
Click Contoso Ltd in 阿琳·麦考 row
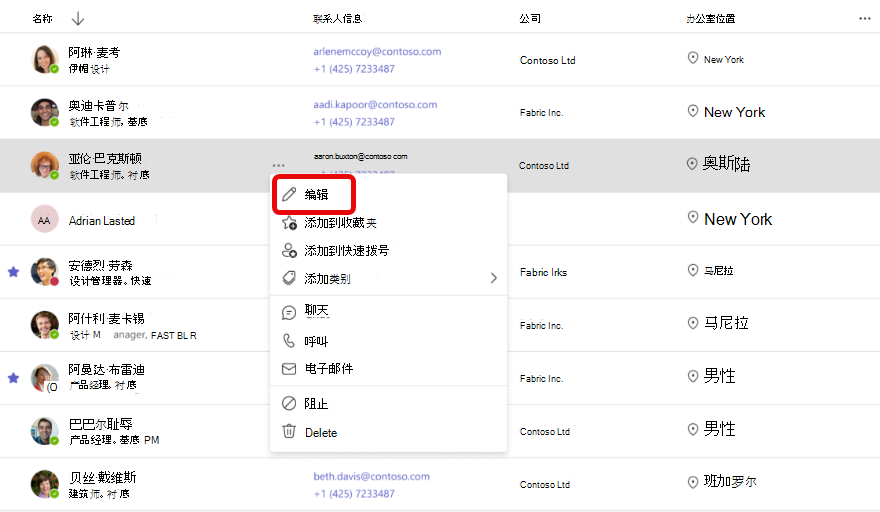pyautogui.click(x=548, y=60)
